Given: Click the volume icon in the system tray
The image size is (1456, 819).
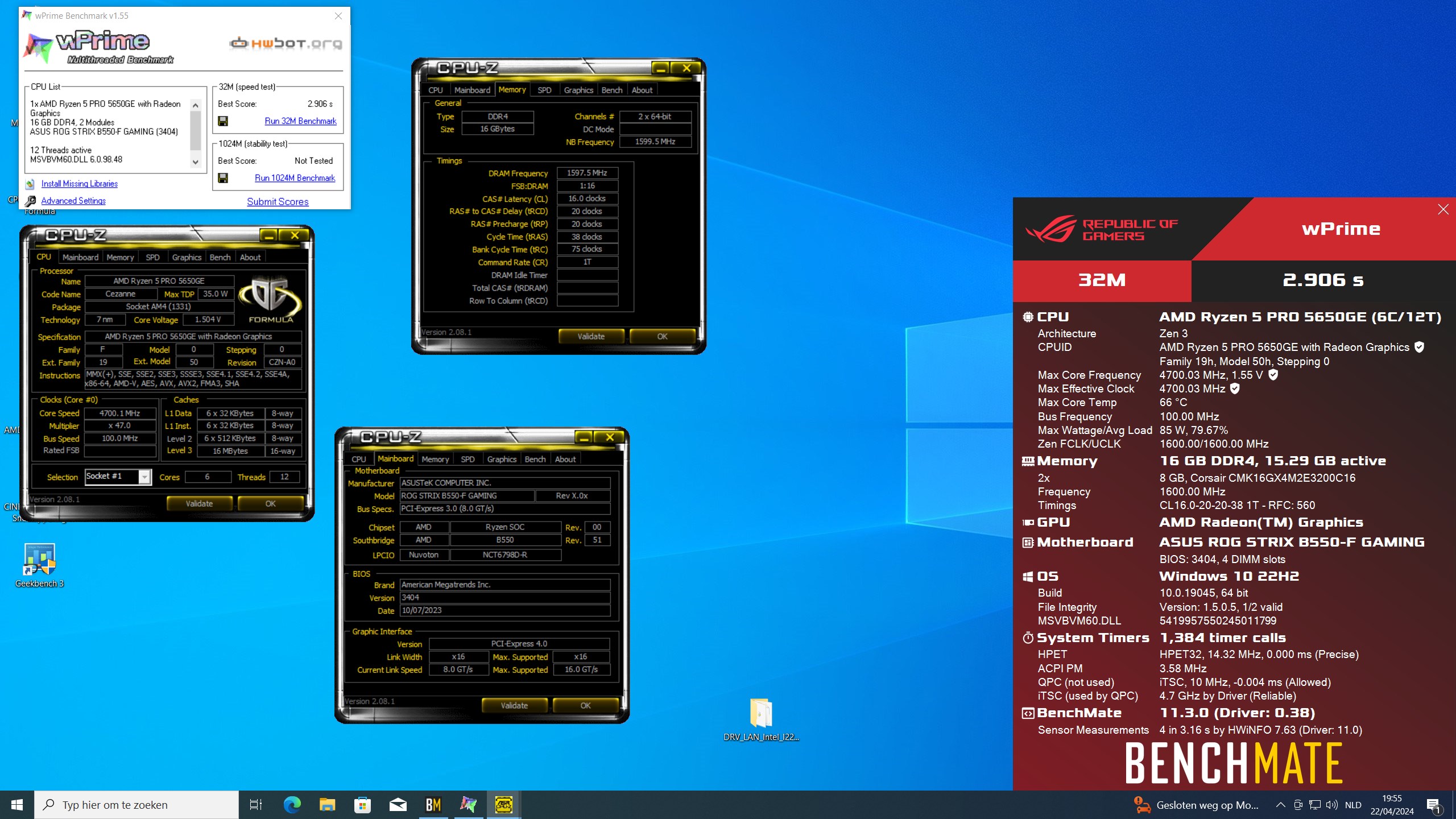Looking at the screenshot, I should [1331, 805].
